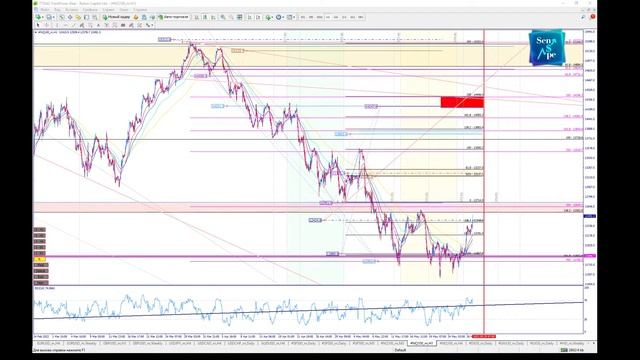
Task: Toggle the Market Watch window
Action: point(62,17)
